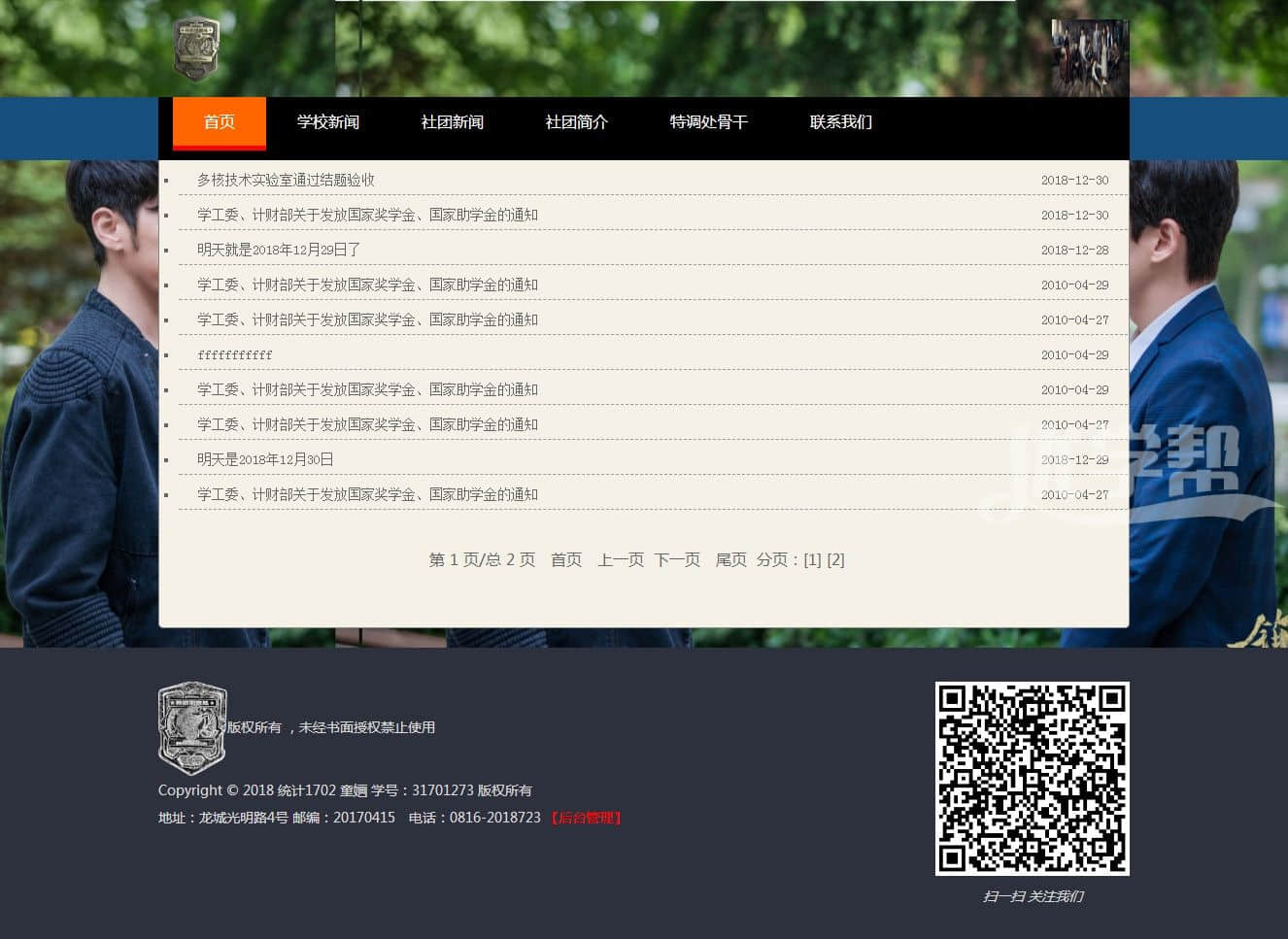1288x939 pixels.
Task: Click 下一页 to view next page
Action: (677, 559)
